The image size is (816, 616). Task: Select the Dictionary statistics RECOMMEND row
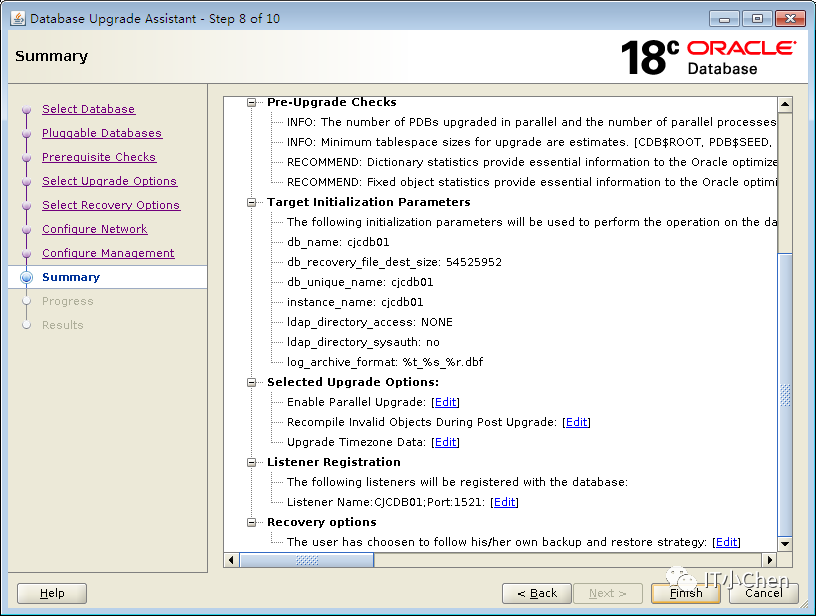pyautogui.click(x=532, y=162)
